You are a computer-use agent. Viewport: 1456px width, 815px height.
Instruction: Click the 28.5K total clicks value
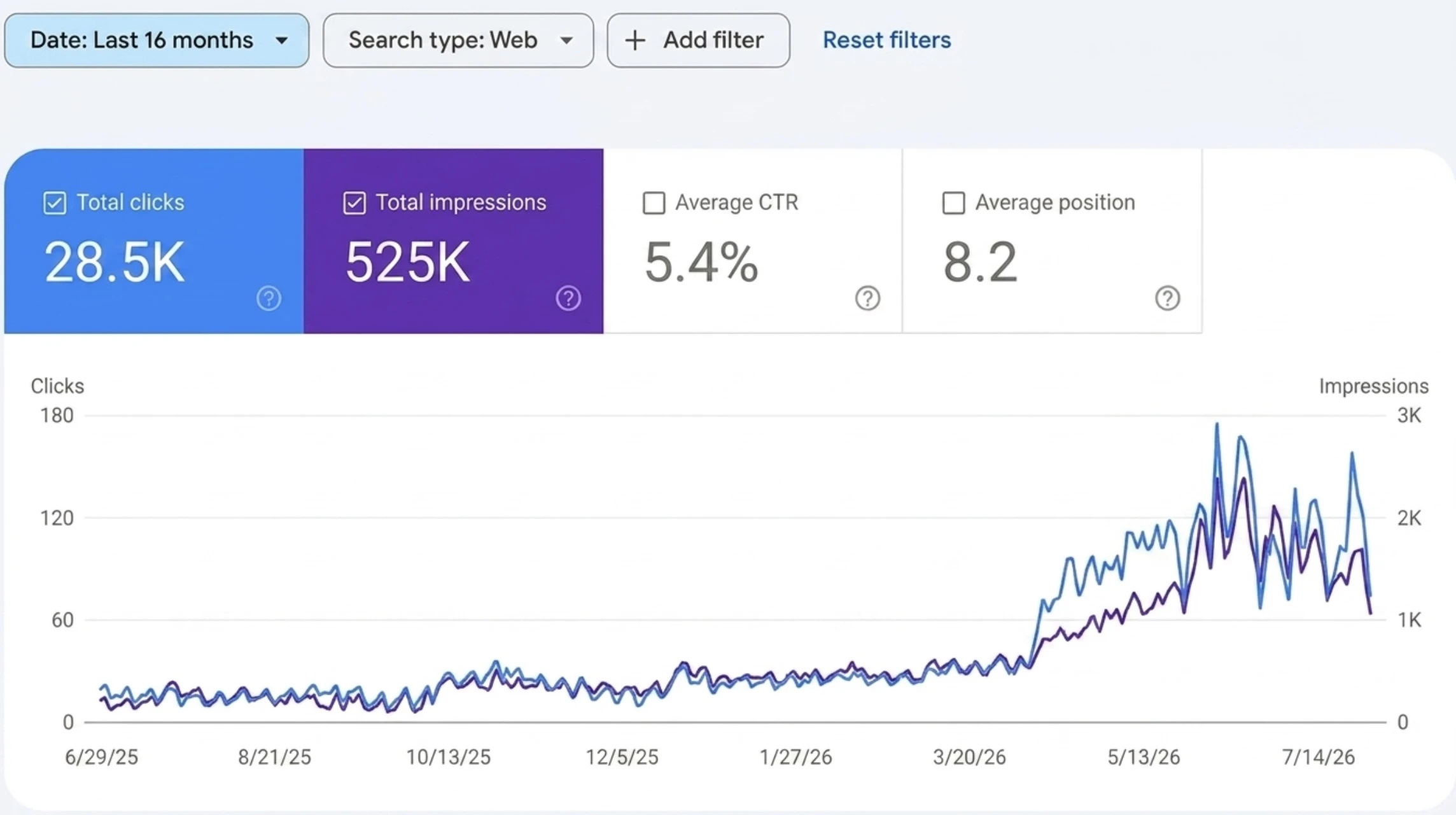(x=115, y=262)
